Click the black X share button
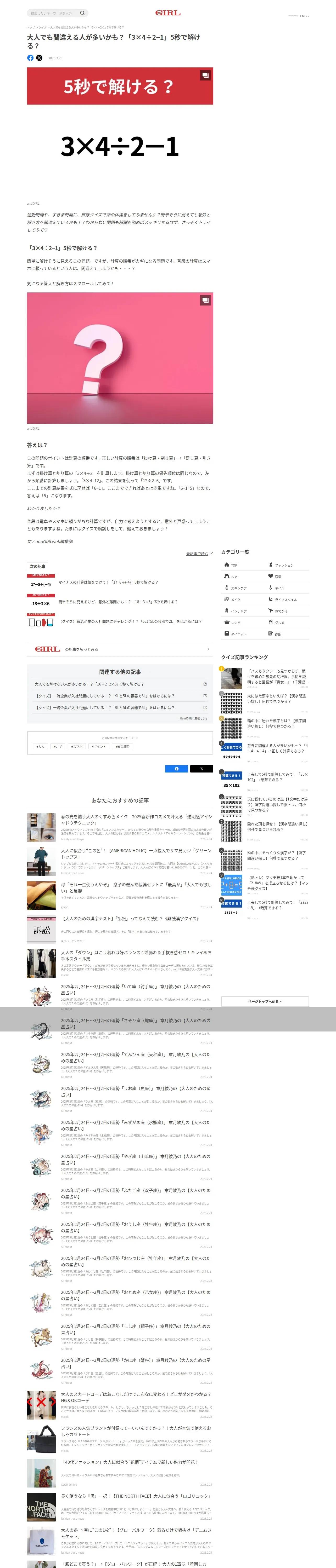This screenshot has width=336, height=1568. (201, 769)
